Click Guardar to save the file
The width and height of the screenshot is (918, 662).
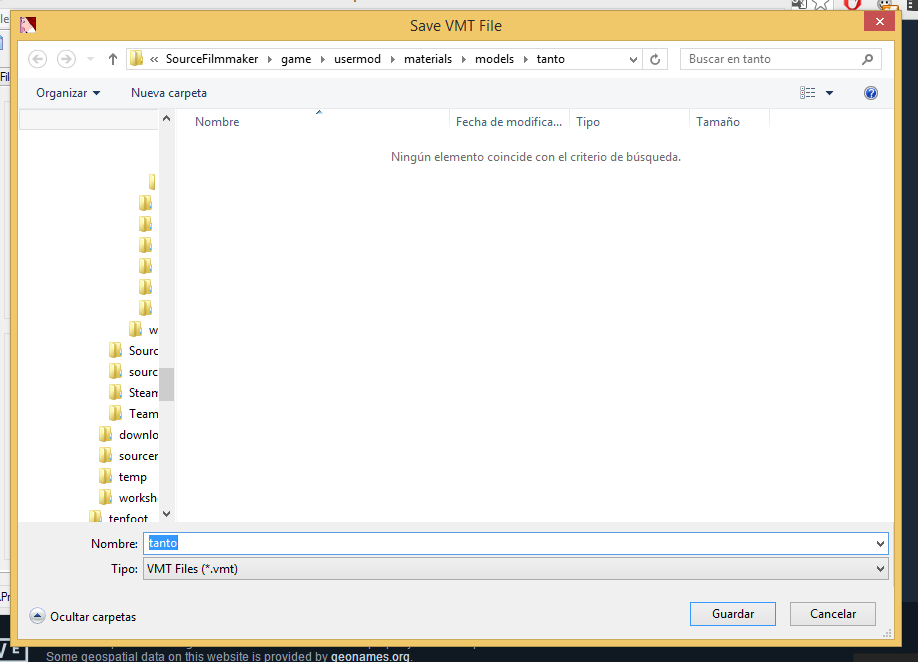tap(732, 614)
